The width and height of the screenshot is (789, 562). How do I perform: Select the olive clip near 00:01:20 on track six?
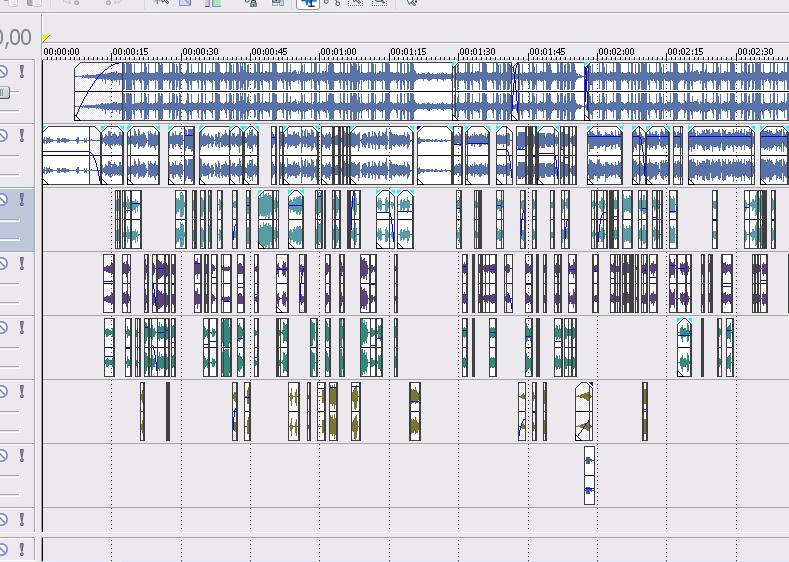[415, 412]
